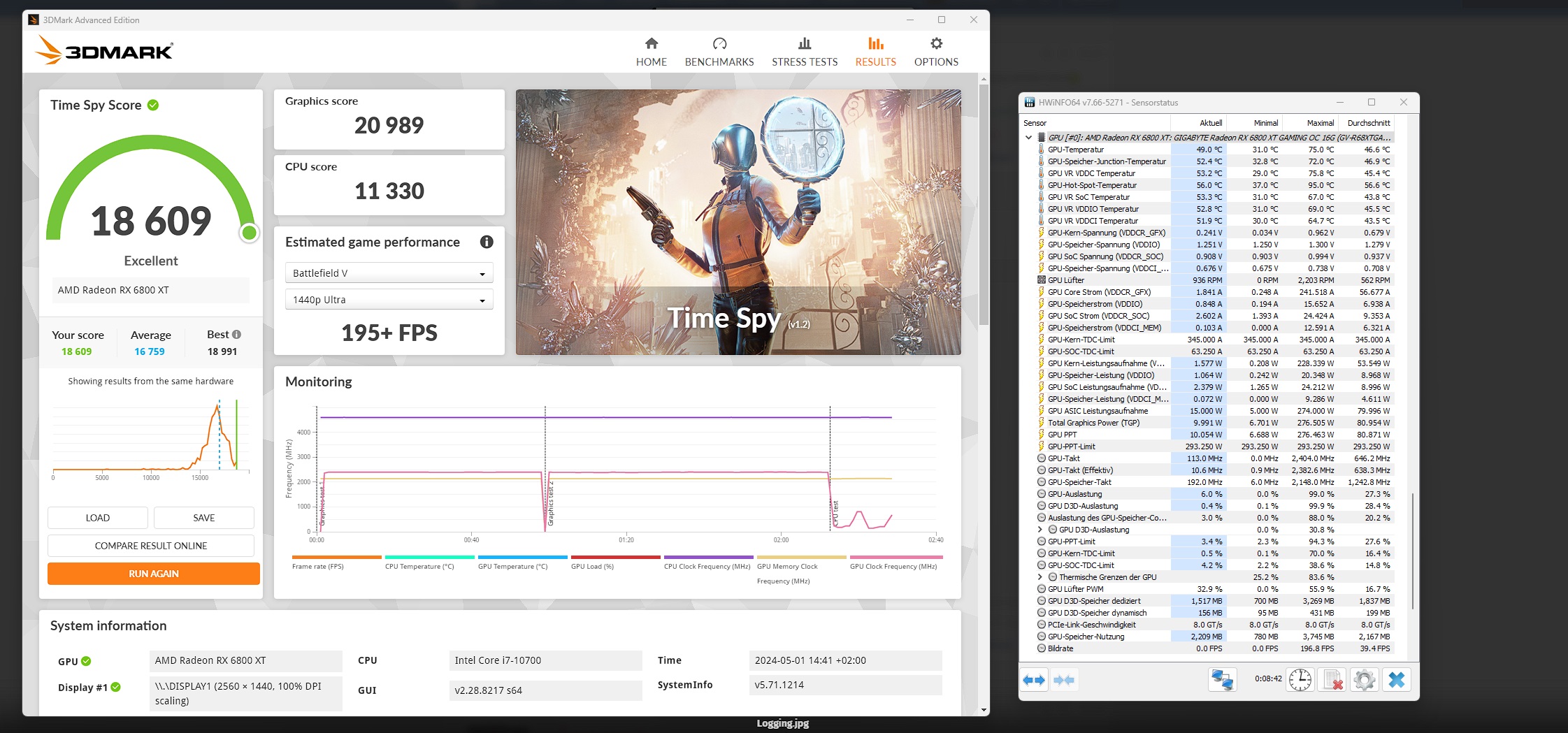Click the fan icon on the GPU Lüfter row
This screenshot has height=733, width=1568.
1042,280
